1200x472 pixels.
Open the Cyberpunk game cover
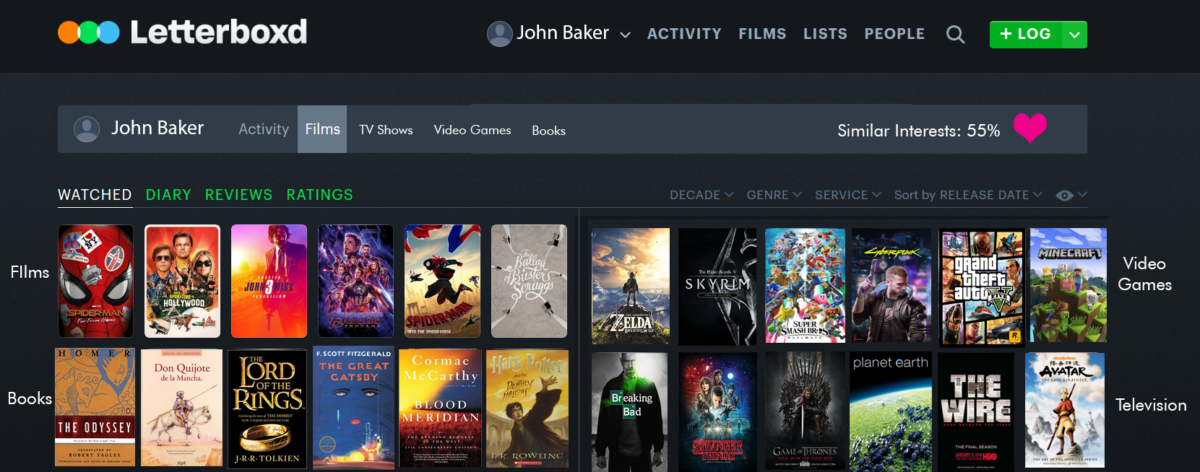pos(891,287)
